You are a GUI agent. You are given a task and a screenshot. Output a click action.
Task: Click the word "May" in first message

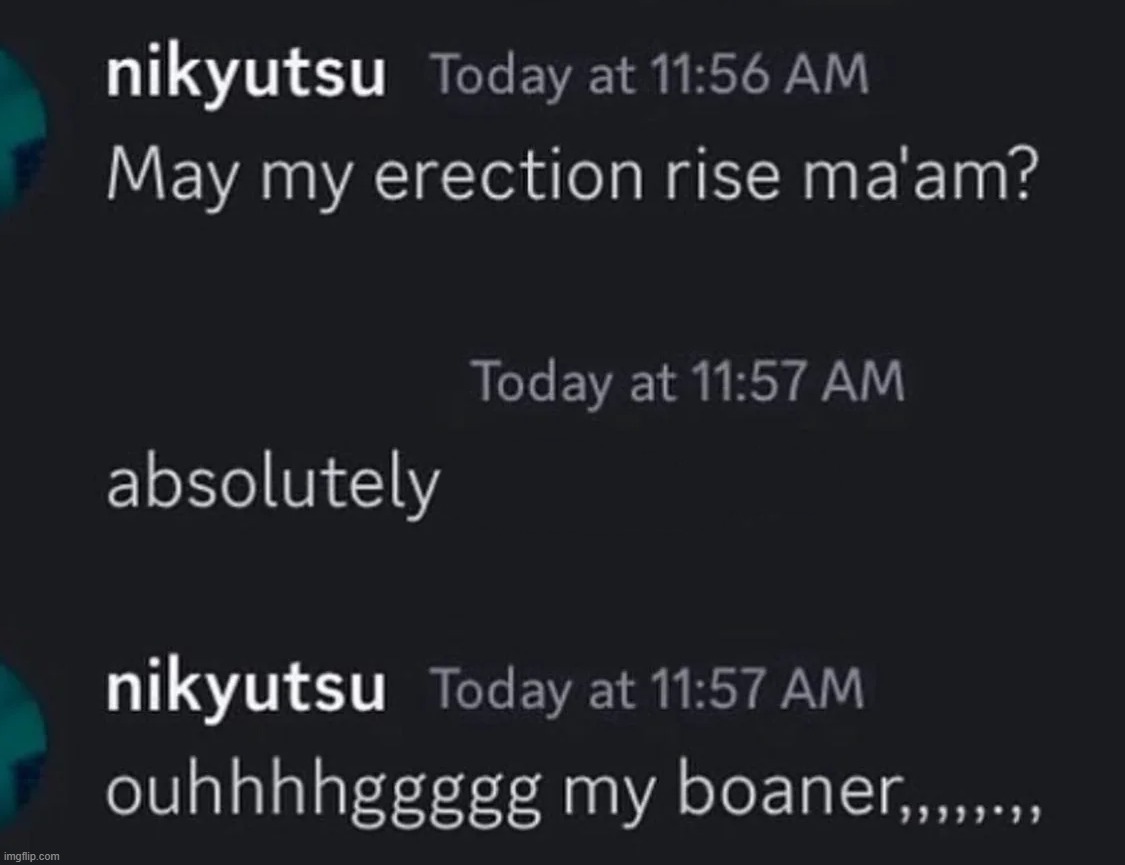pos(171,177)
